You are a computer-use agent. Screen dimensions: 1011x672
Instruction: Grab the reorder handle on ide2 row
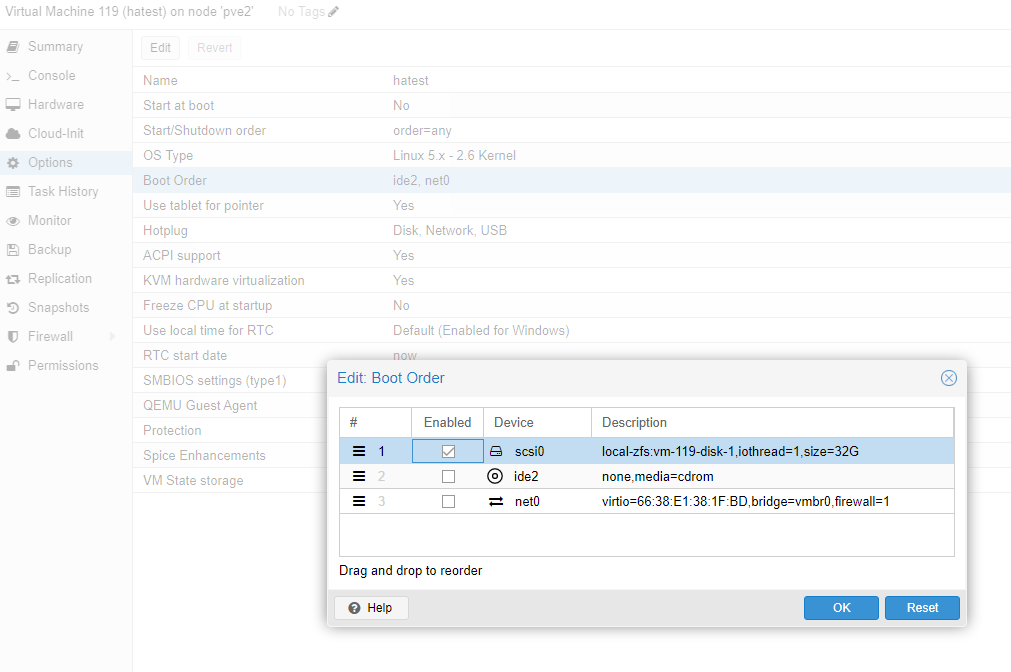pyautogui.click(x=359, y=476)
